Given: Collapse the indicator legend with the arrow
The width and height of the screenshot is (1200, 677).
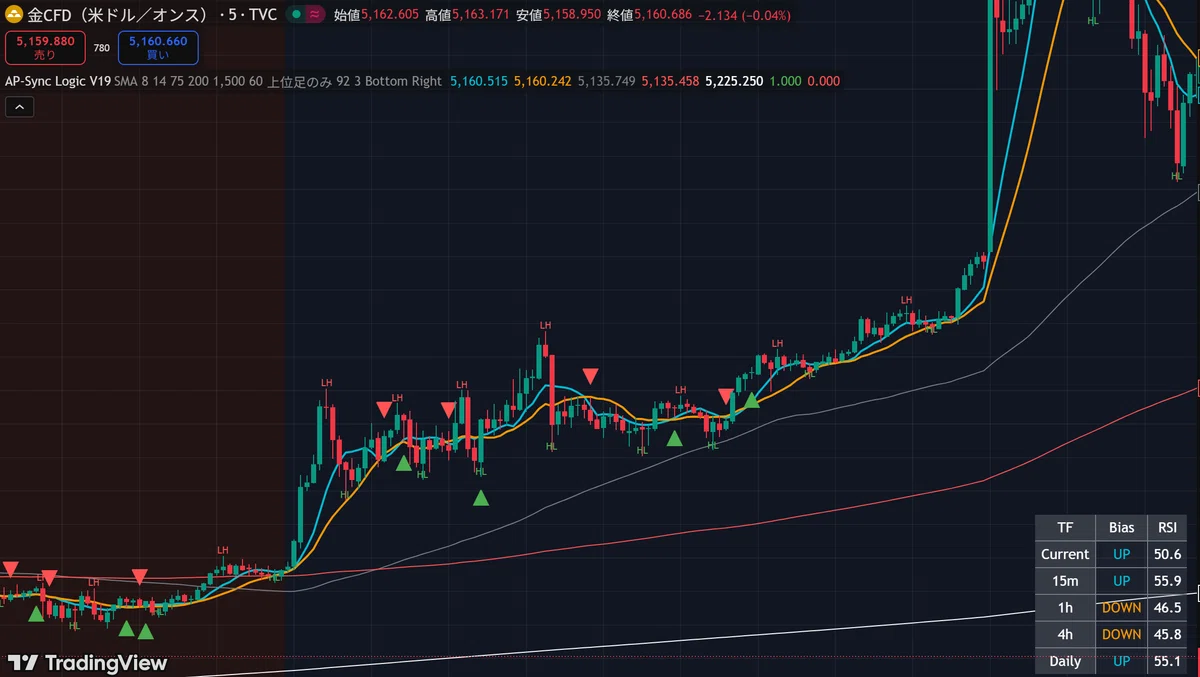Looking at the screenshot, I should point(20,108).
